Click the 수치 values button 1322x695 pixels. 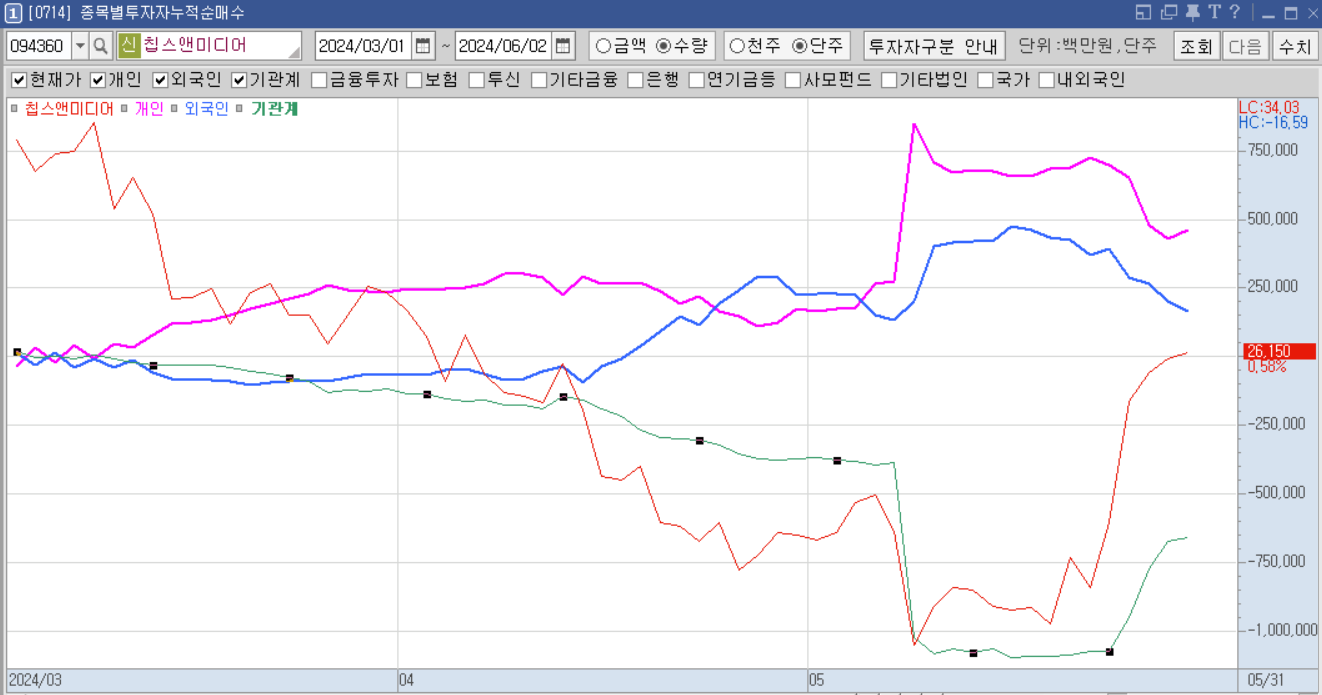1294,46
